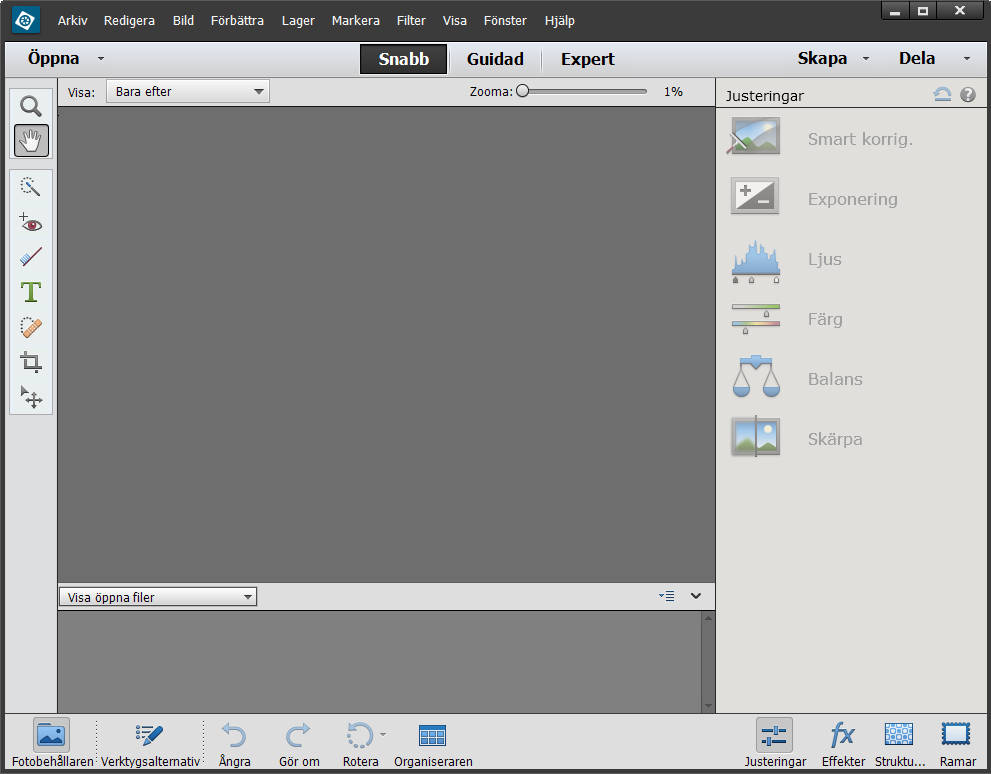The width and height of the screenshot is (991, 774).
Task: Show the Struktu... textures panel
Action: tap(899, 743)
